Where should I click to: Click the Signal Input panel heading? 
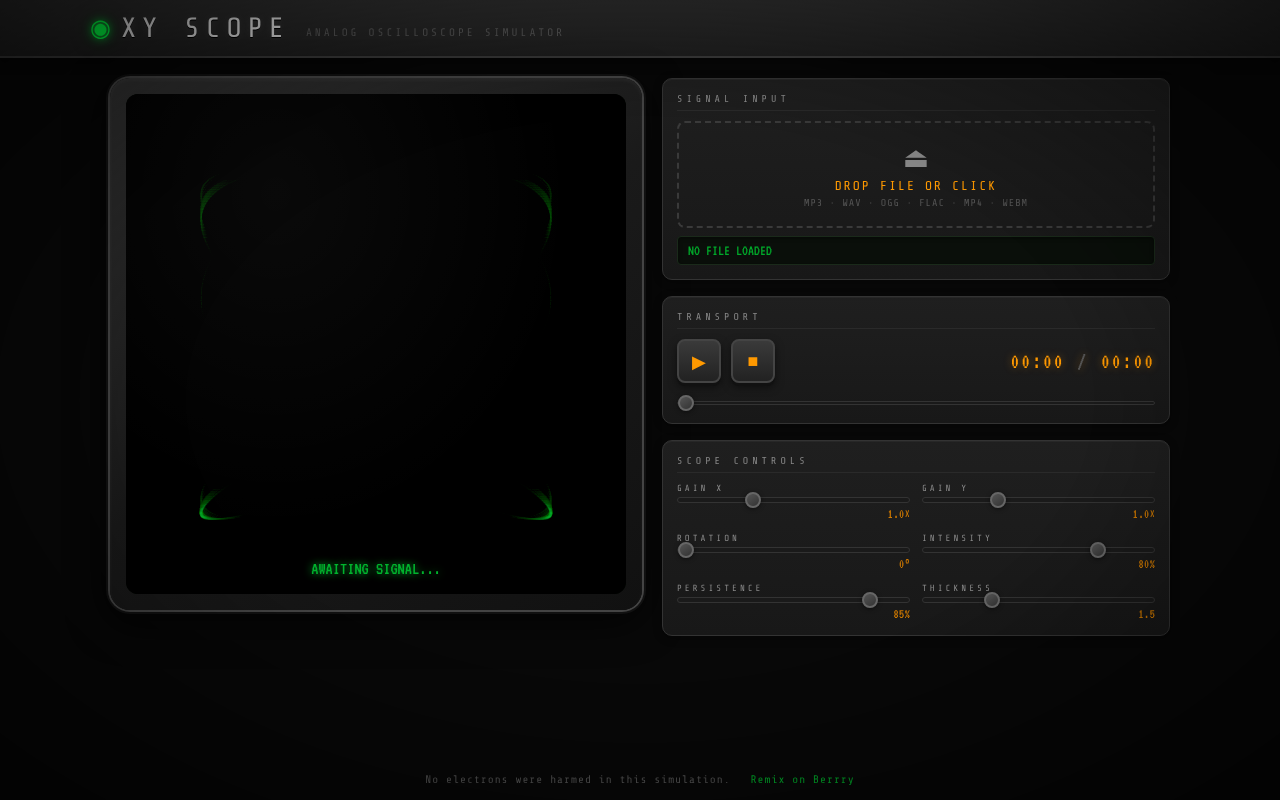(x=733, y=99)
